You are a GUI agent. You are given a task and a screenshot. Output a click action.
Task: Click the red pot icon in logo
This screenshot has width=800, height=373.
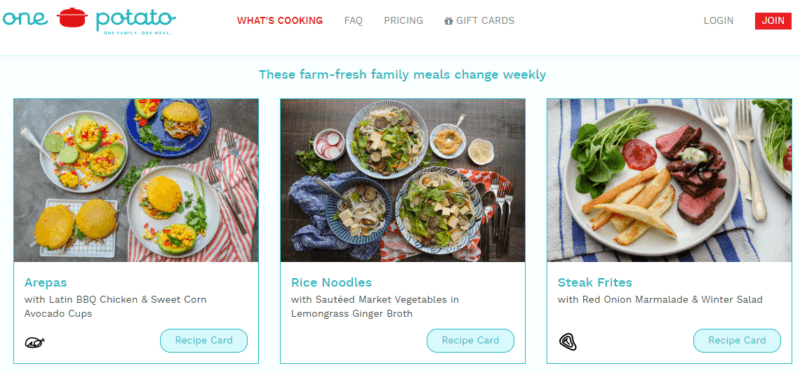point(72,17)
